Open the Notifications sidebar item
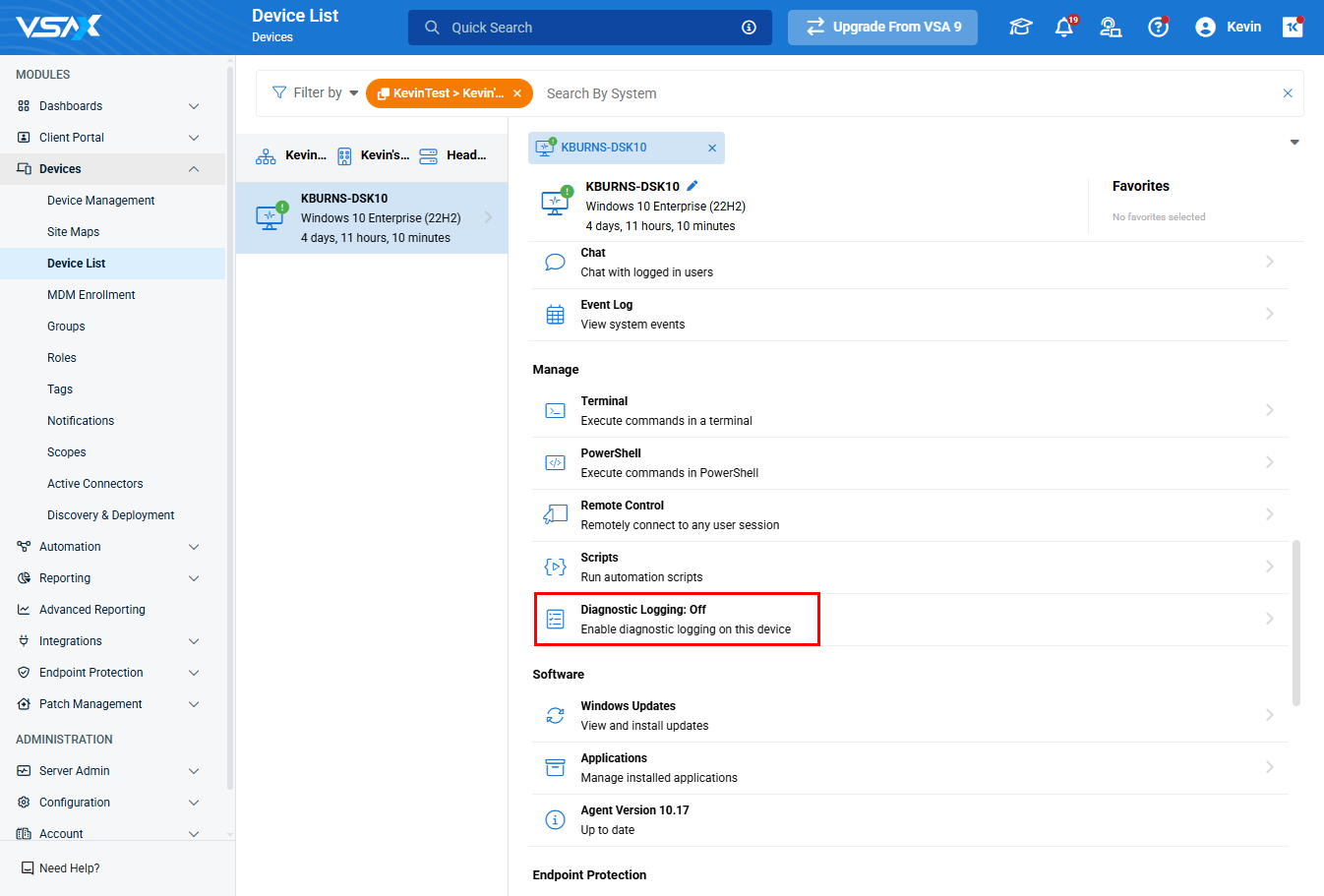 pyautogui.click(x=81, y=421)
